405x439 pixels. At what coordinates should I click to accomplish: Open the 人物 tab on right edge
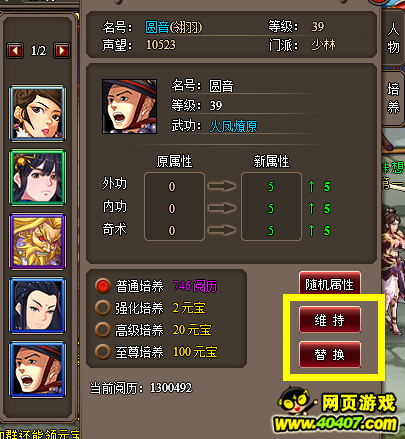(x=393, y=39)
